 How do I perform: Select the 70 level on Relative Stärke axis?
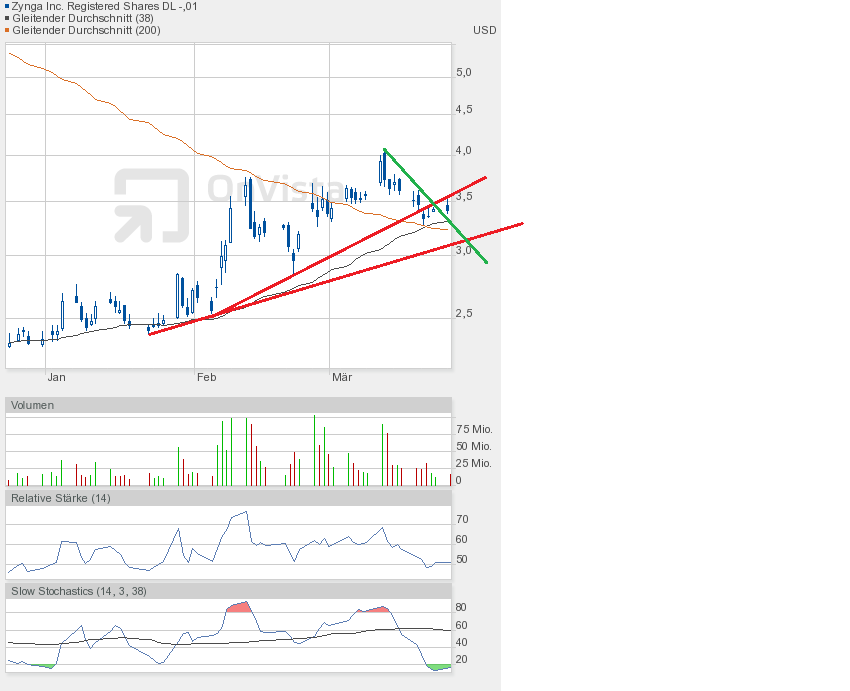(x=462, y=520)
